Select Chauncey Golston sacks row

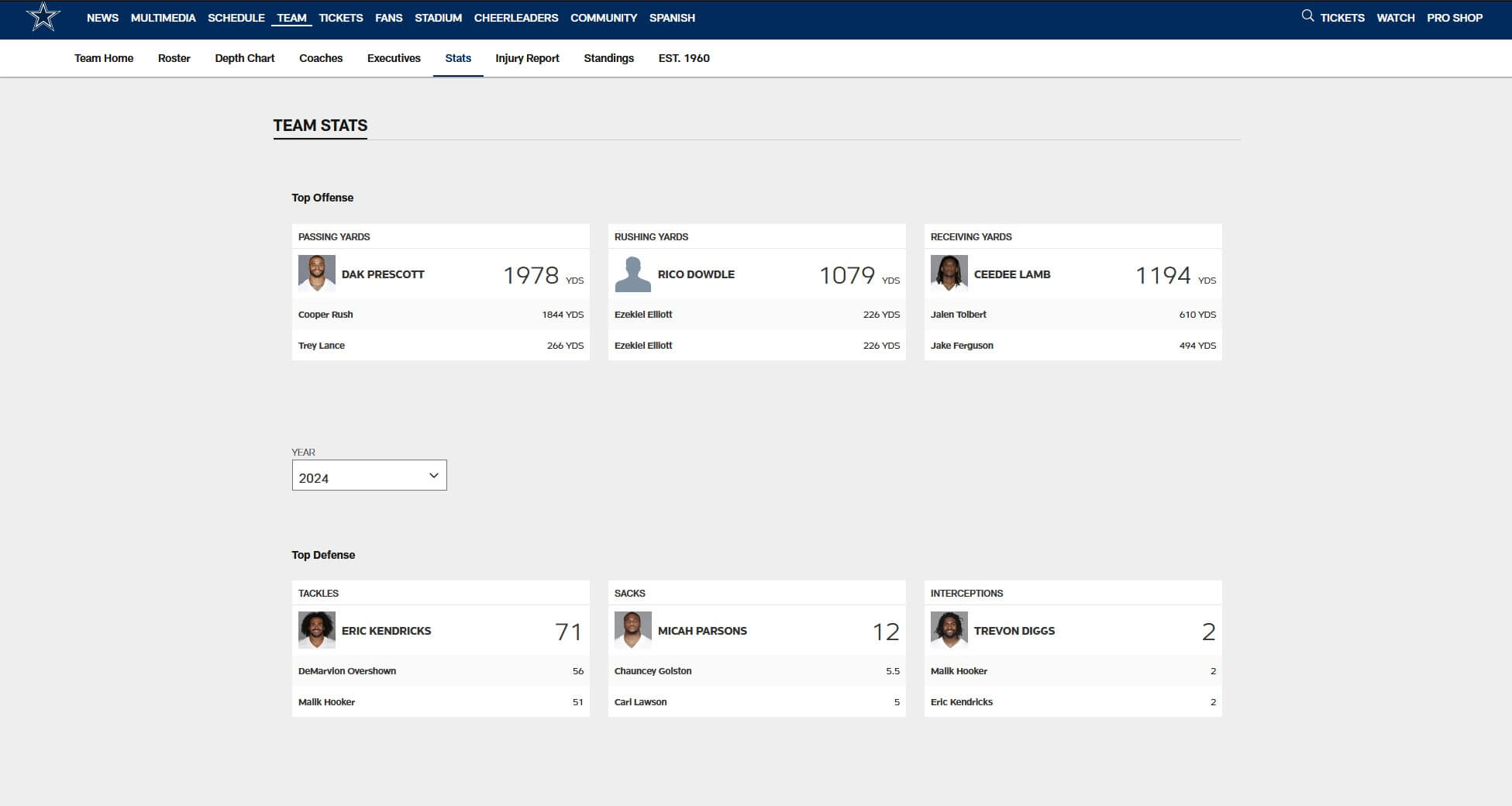pos(756,671)
